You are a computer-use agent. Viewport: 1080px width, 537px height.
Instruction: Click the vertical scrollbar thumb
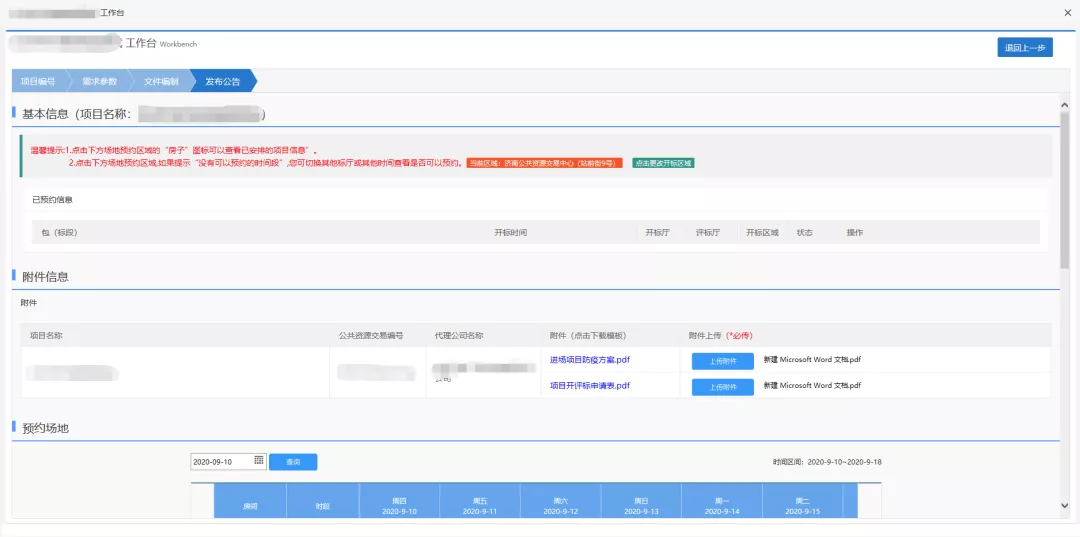click(1065, 190)
